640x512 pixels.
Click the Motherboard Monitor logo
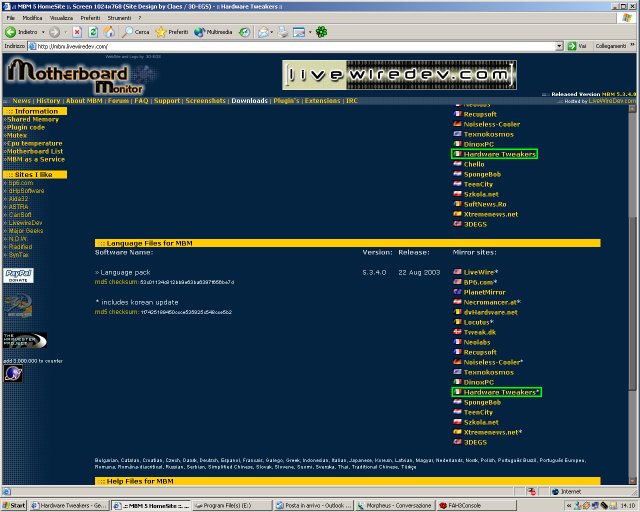[76, 76]
